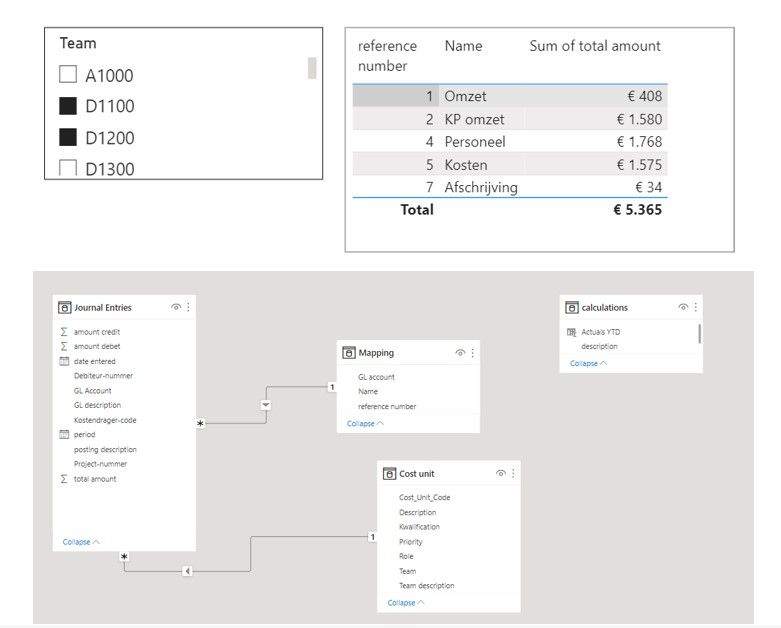The height and width of the screenshot is (628, 781).
Task: Select the Personeel row
Action: click(x=510, y=141)
